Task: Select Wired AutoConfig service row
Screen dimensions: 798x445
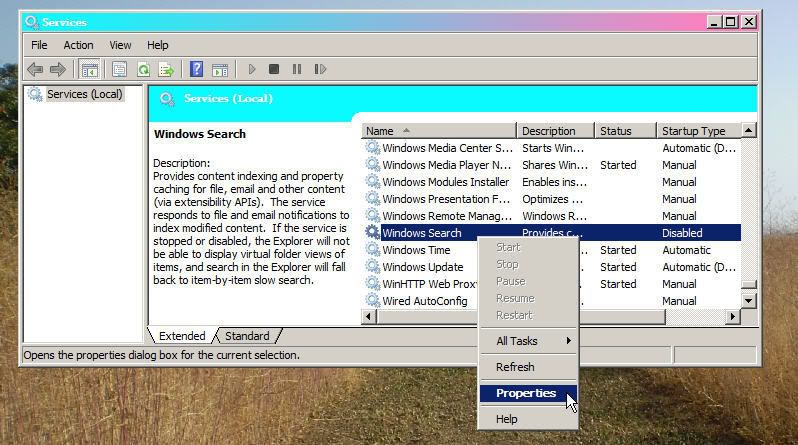Action: pos(551,301)
